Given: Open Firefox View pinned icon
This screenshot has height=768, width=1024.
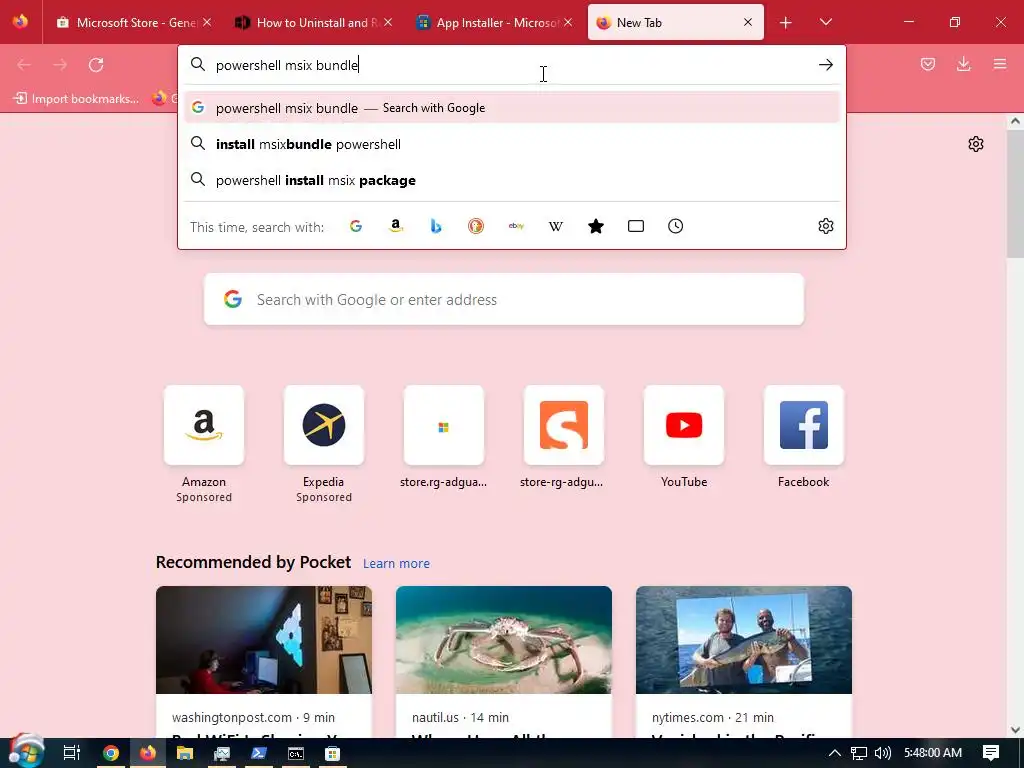Looking at the screenshot, I should (x=20, y=22).
